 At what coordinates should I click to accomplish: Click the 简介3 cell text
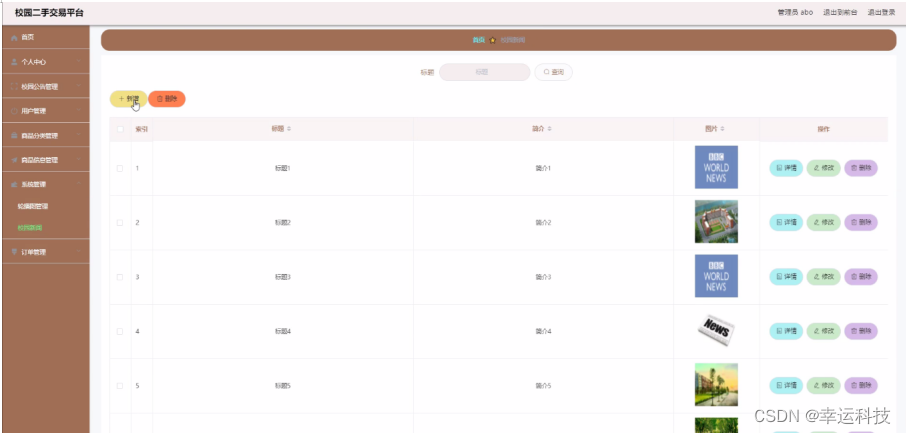coord(543,277)
